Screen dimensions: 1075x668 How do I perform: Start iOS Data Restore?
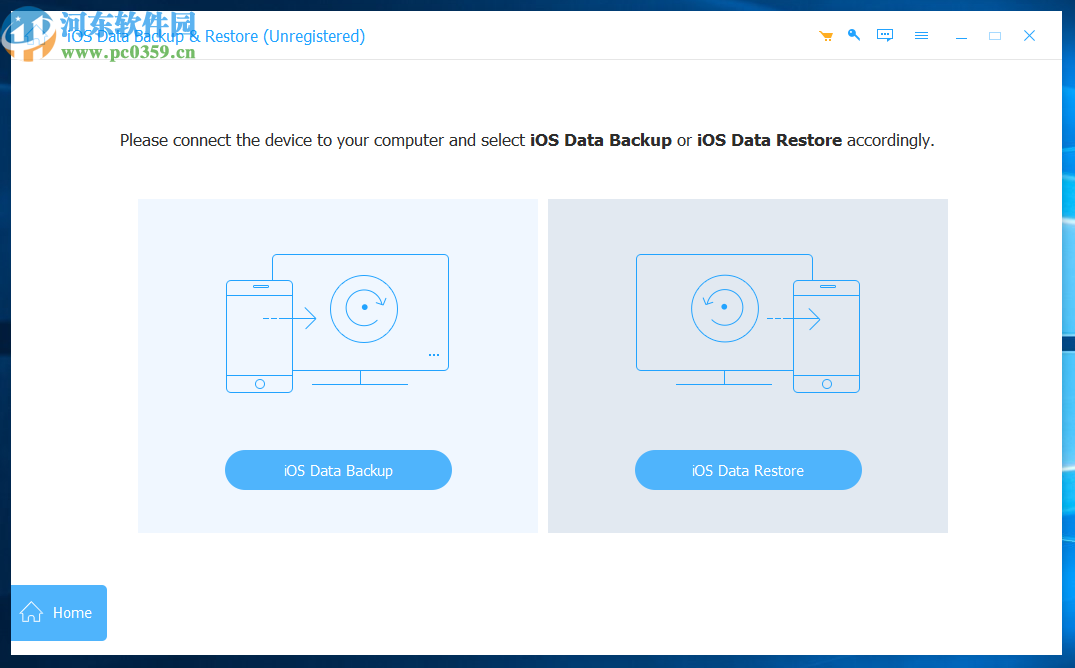(x=748, y=470)
